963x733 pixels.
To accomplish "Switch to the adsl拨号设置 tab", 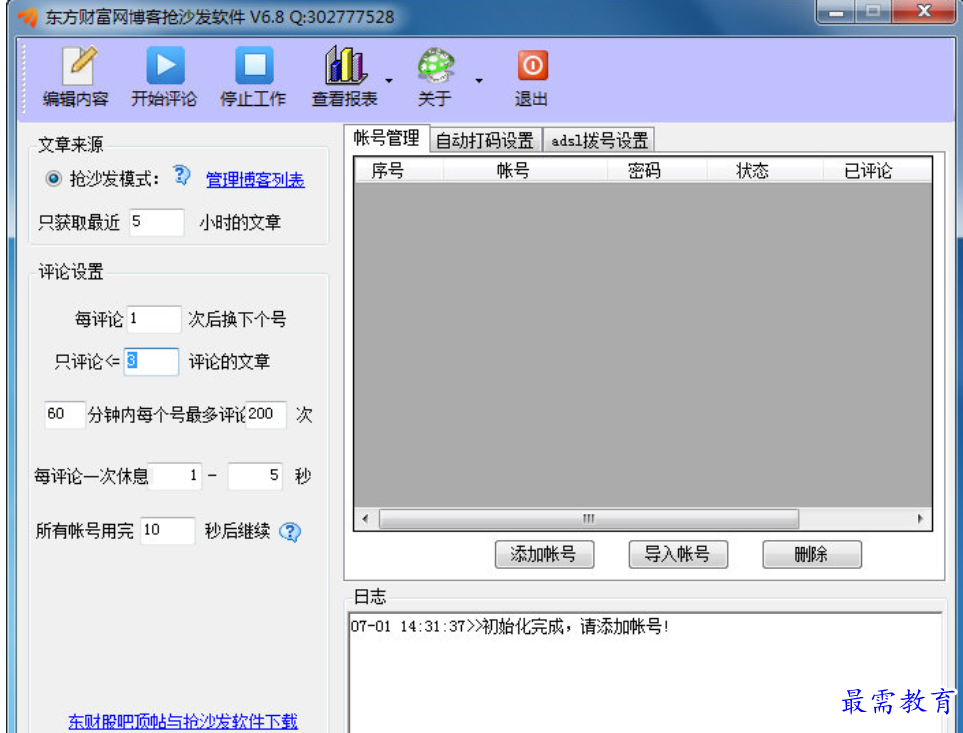I will pyautogui.click(x=599, y=141).
